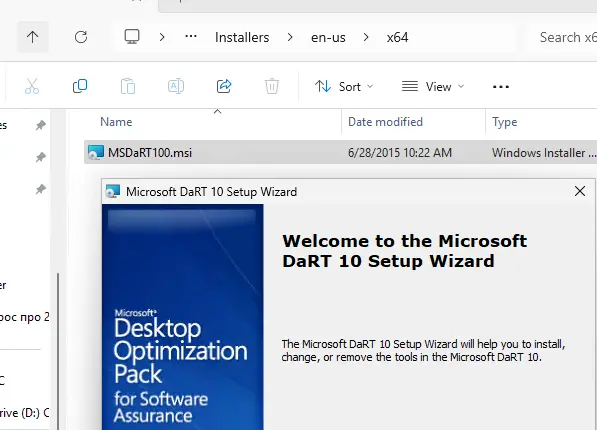
Task: Open the See more three-dot toolbar menu
Action: [x=501, y=87]
